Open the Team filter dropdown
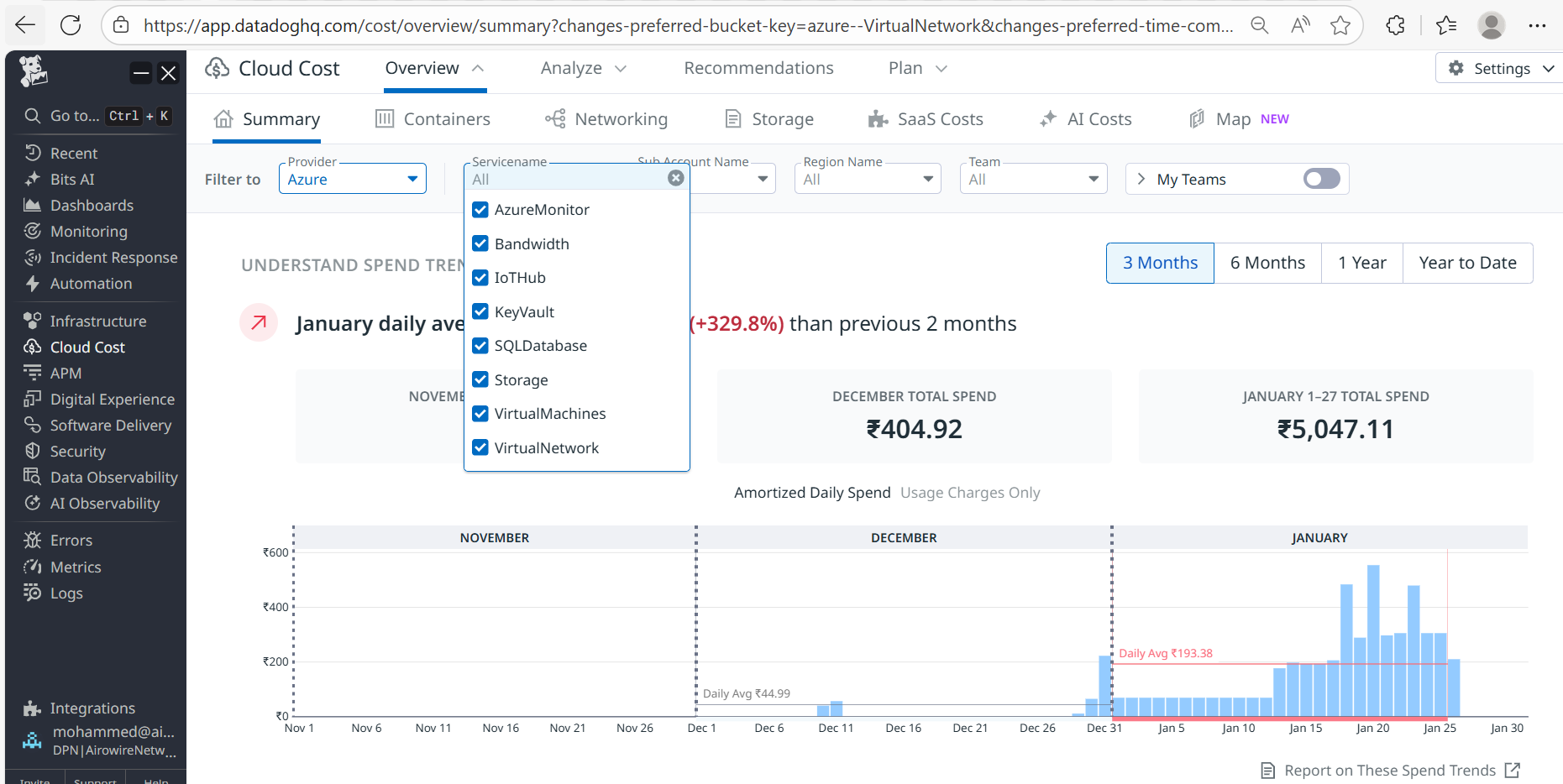 1032,180
